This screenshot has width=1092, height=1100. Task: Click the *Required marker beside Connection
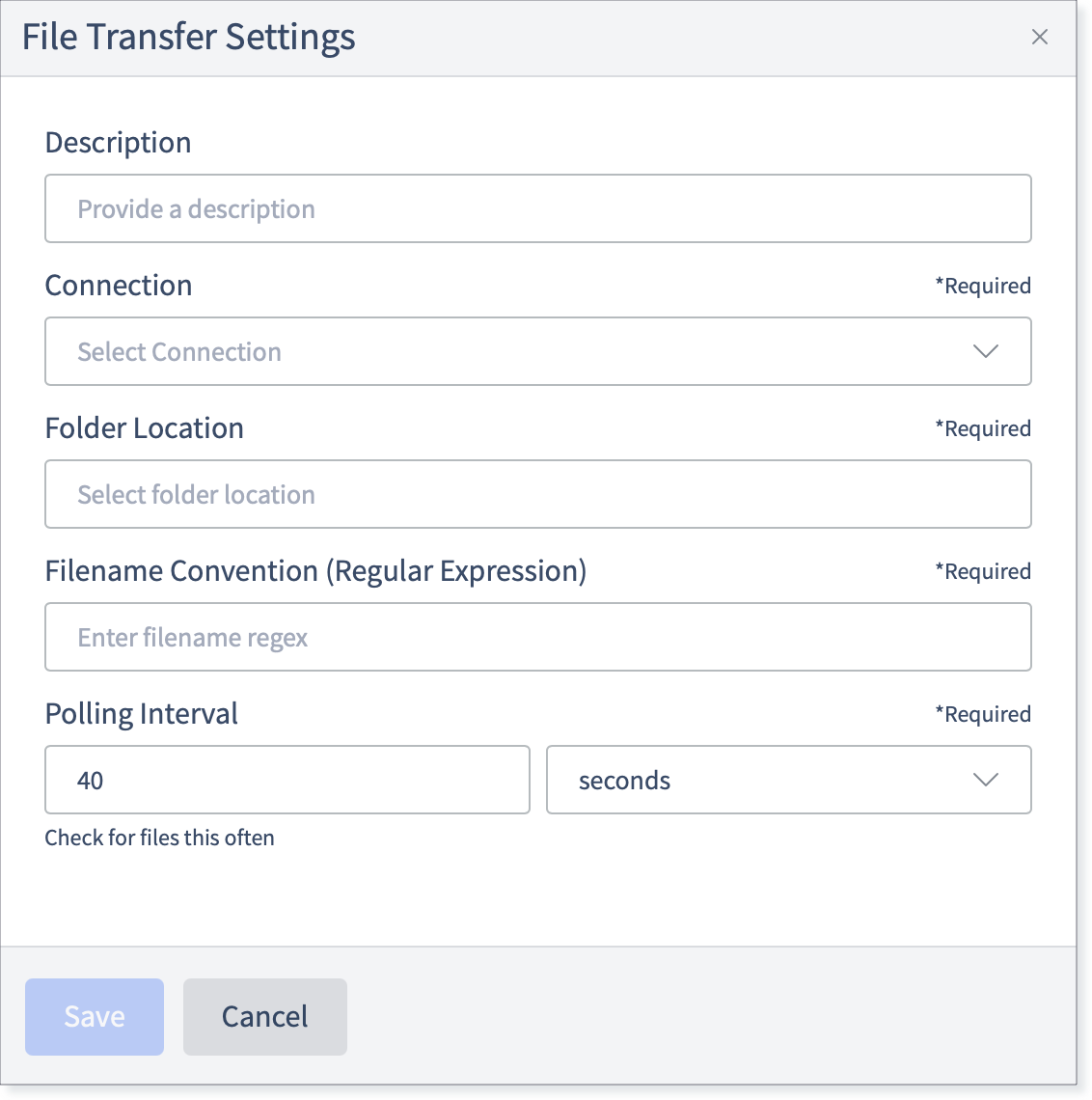(x=983, y=287)
